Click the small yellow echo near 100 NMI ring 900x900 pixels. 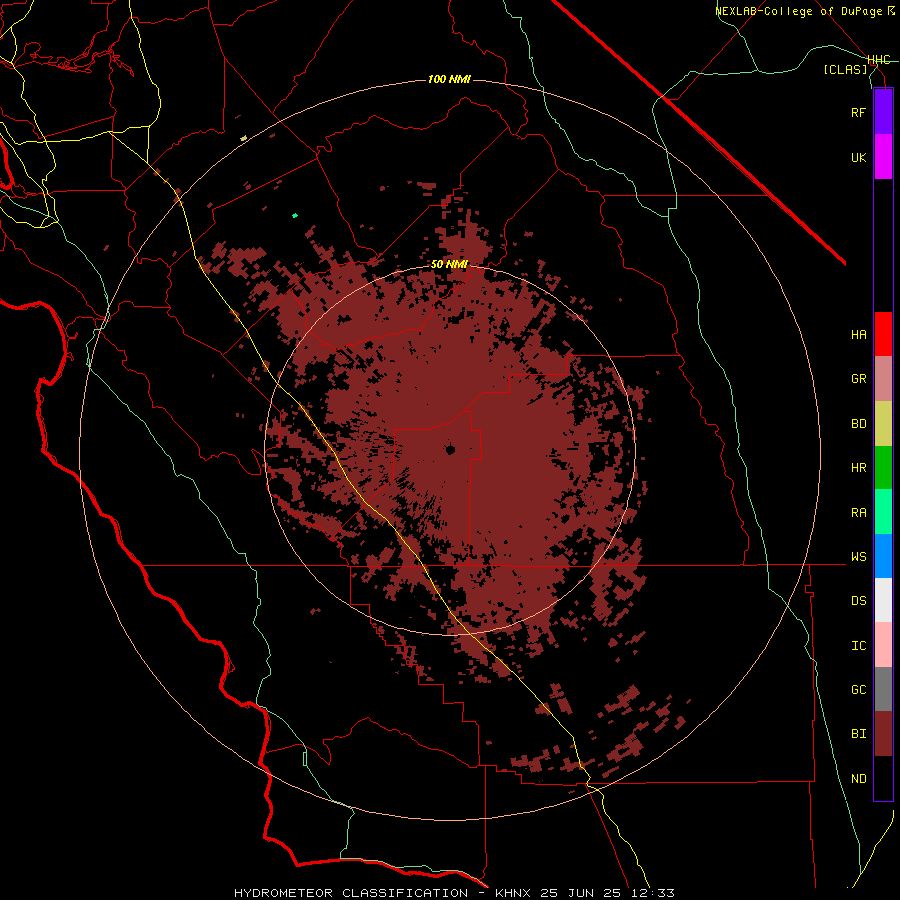point(243,138)
